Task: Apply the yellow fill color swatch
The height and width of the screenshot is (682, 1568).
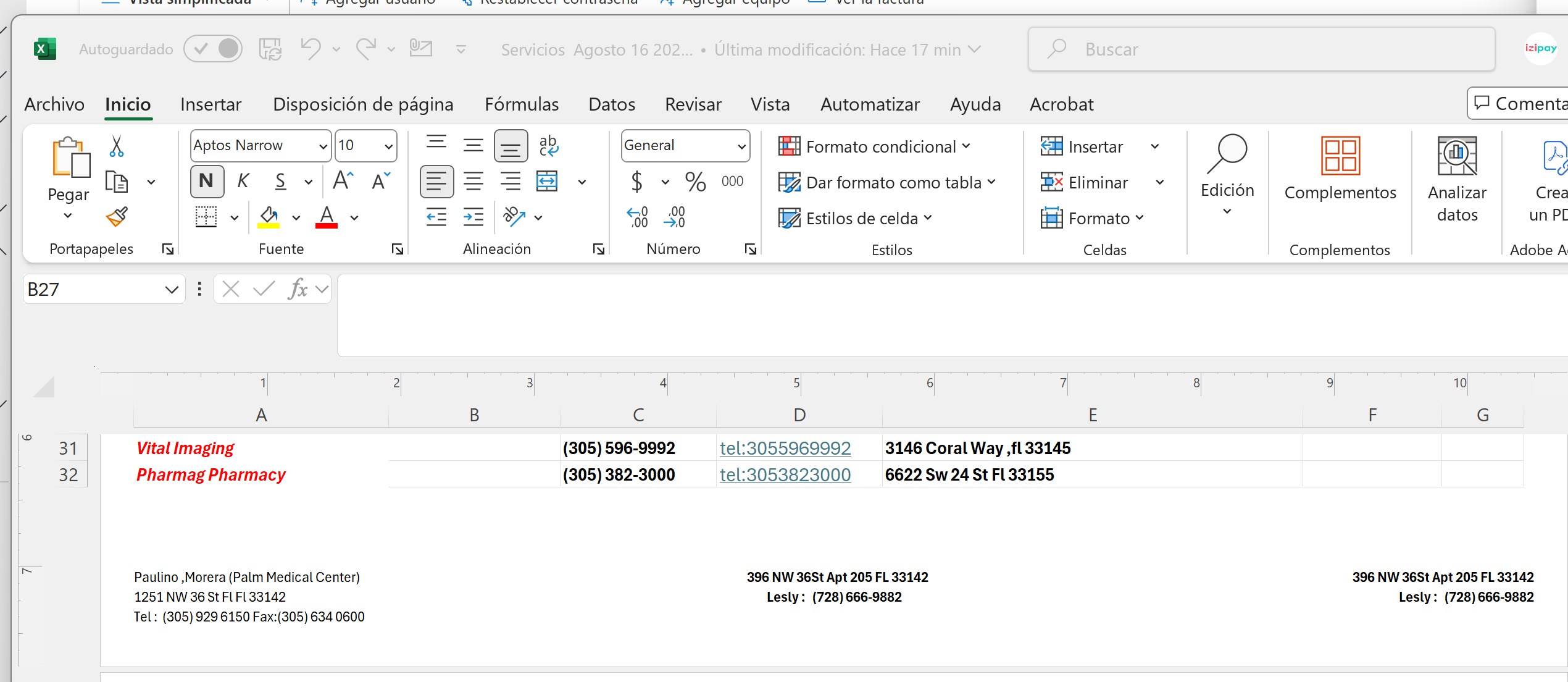Action: click(x=269, y=217)
